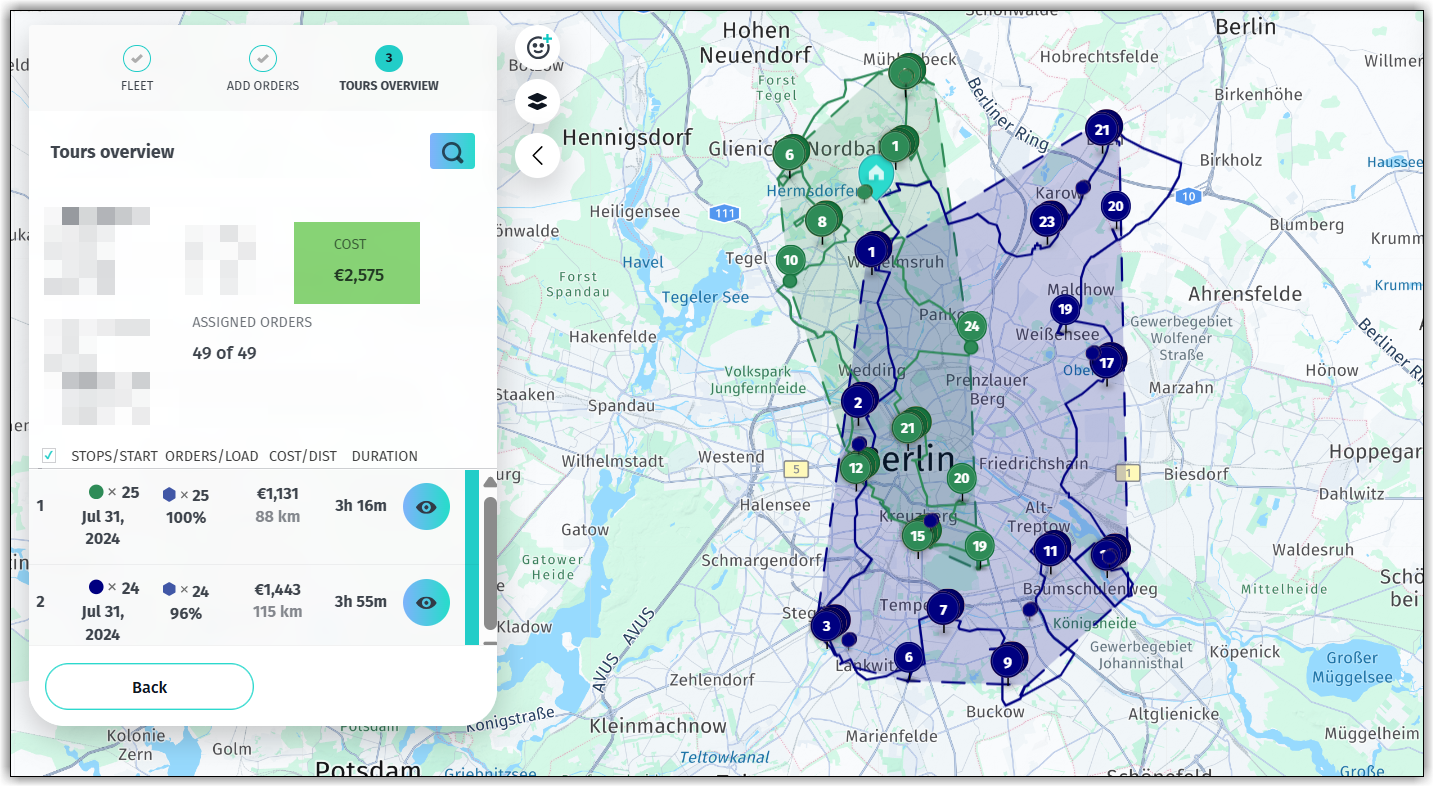1434x787 pixels.
Task: Click green stop marker 19
Action: click(x=979, y=546)
